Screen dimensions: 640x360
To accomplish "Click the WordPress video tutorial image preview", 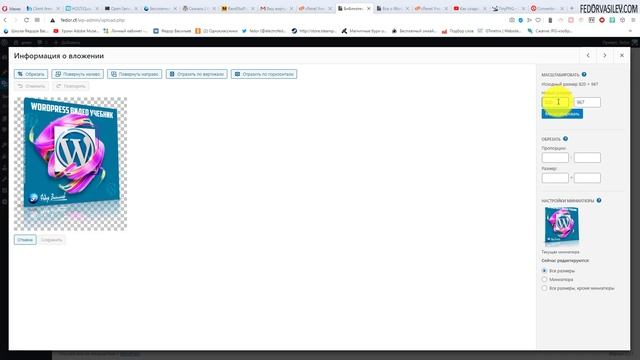I will [71, 164].
